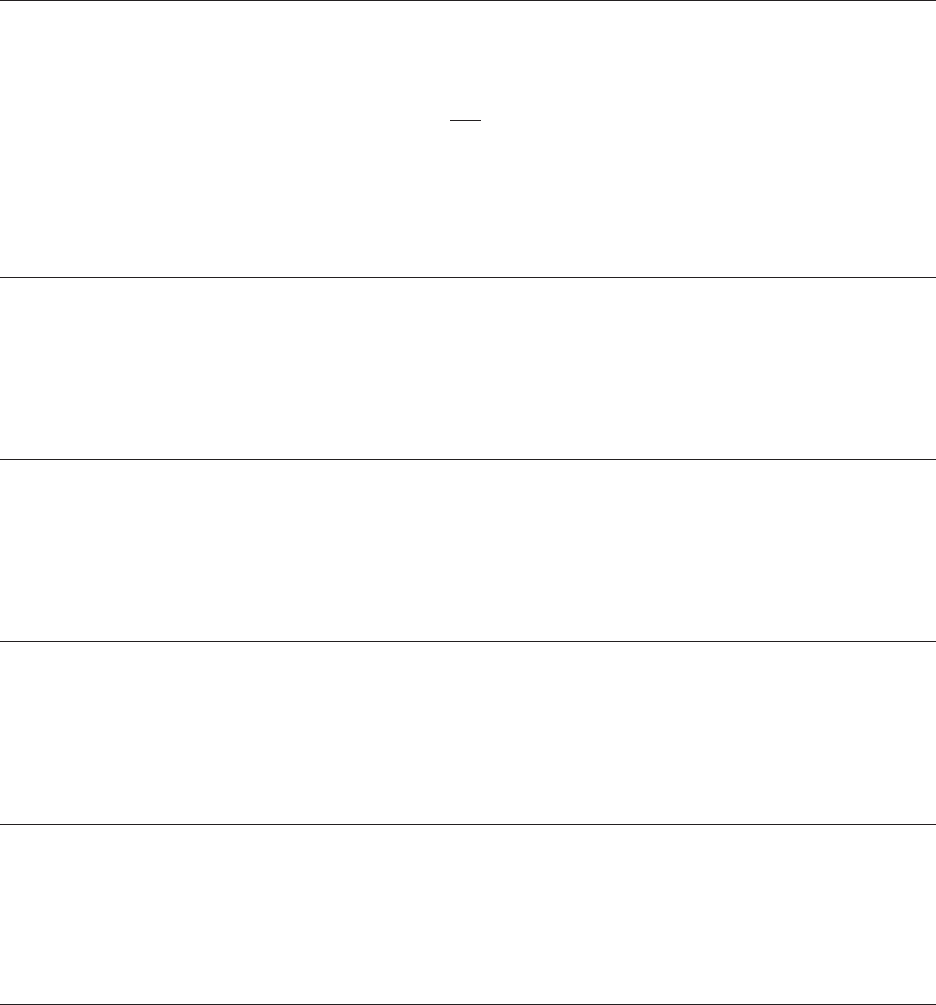Click the divider between fourth and fifth rows
Screen dimensions: 936x1005
(468, 824)
